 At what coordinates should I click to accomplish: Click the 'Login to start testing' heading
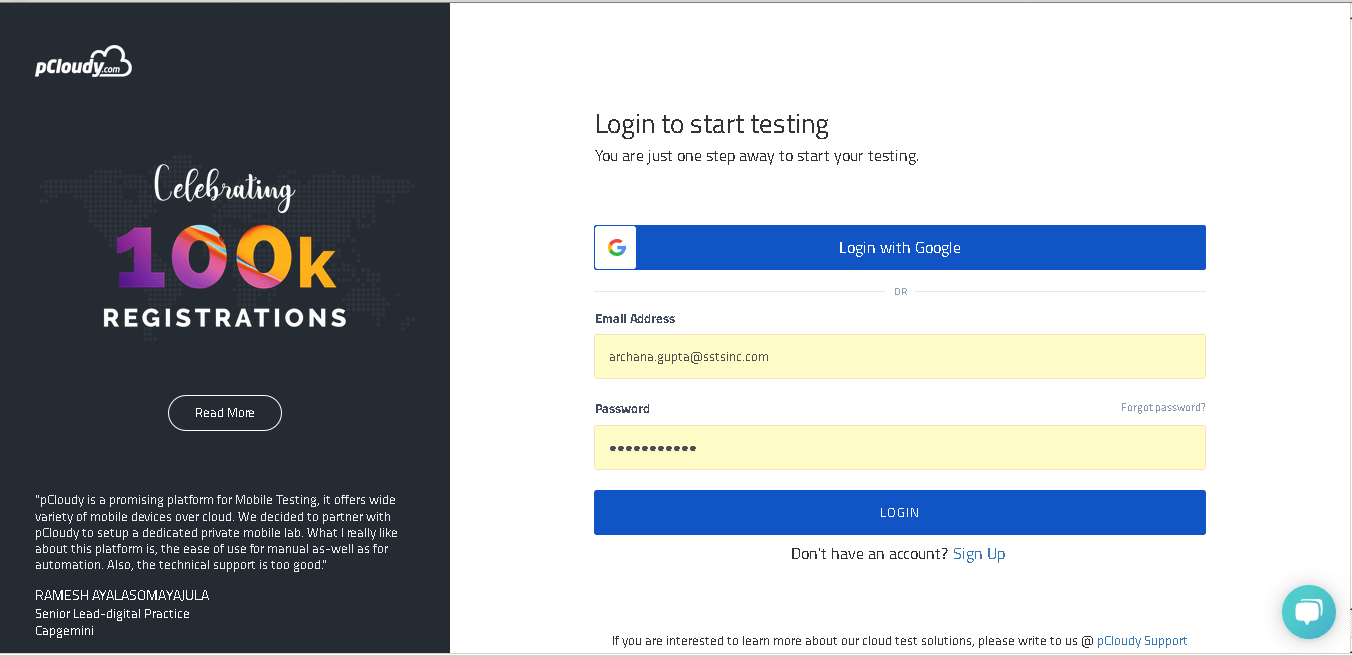[712, 124]
